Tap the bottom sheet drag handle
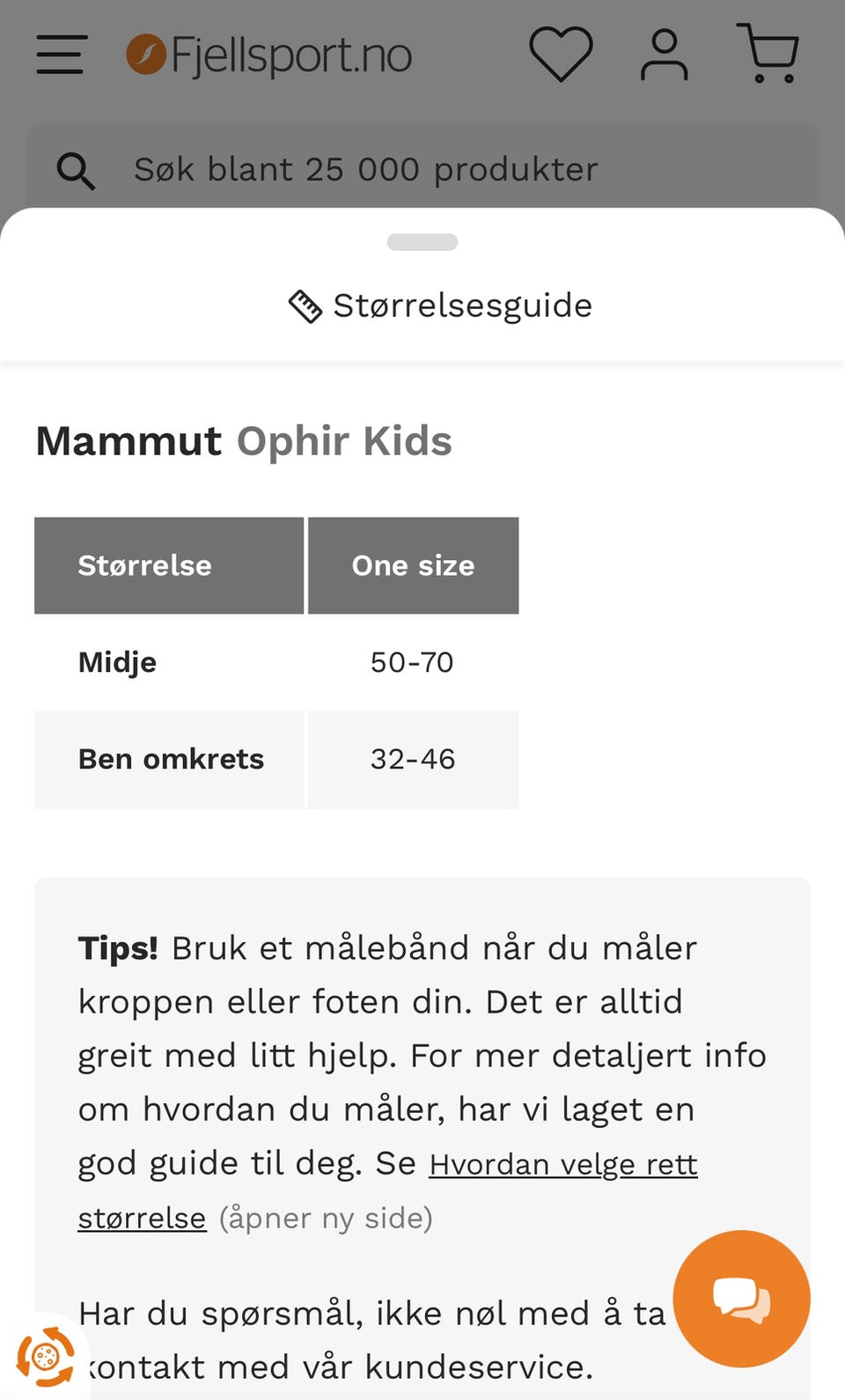Screen dimensions: 845x1400 click(x=422, y=242)
